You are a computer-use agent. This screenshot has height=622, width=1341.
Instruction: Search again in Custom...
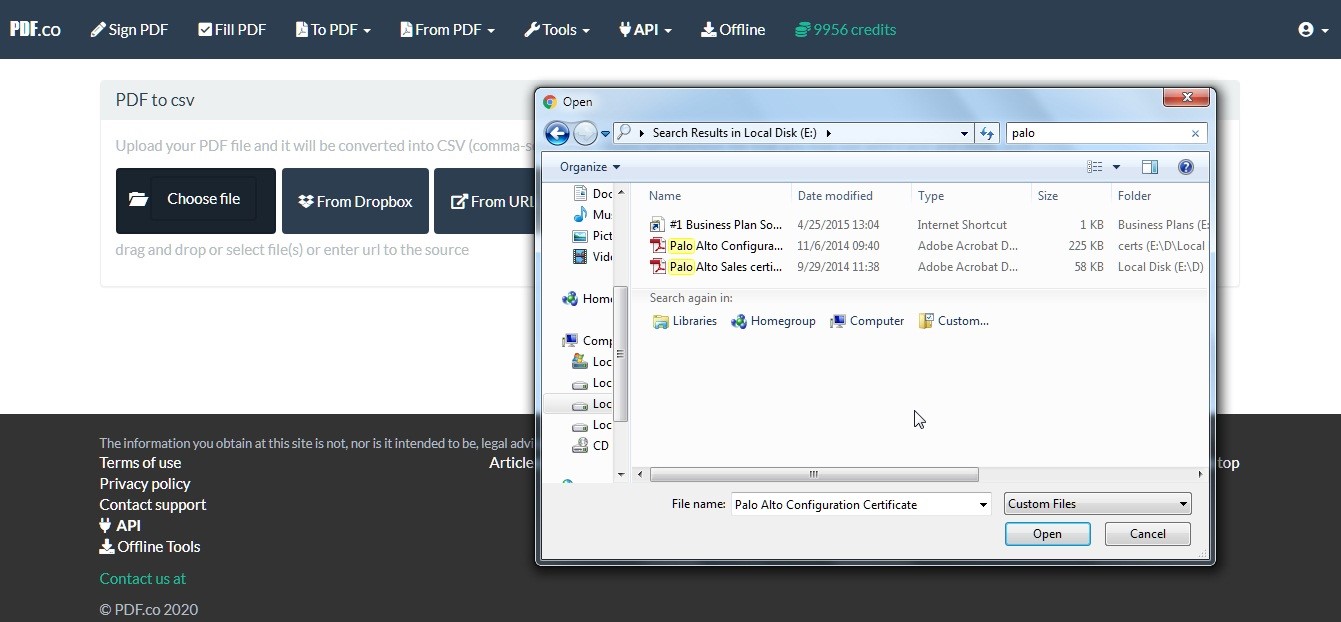tap(954, 321)
